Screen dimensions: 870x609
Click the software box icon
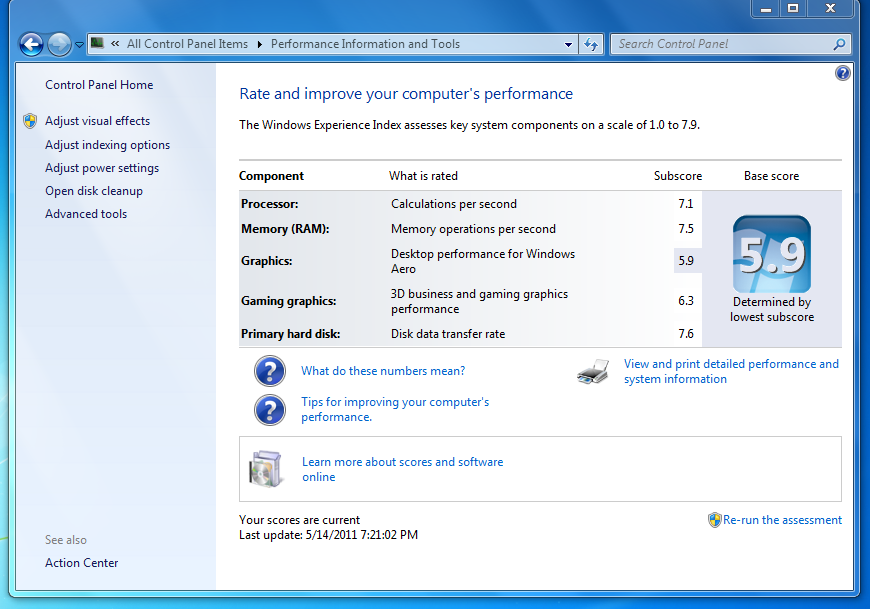pos(266,469)
